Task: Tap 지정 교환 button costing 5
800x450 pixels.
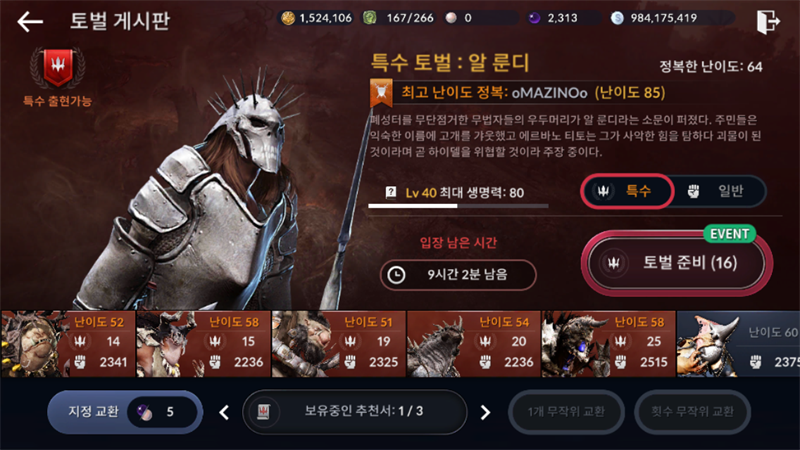Action: pyautogui.click(x=125, y=412)
